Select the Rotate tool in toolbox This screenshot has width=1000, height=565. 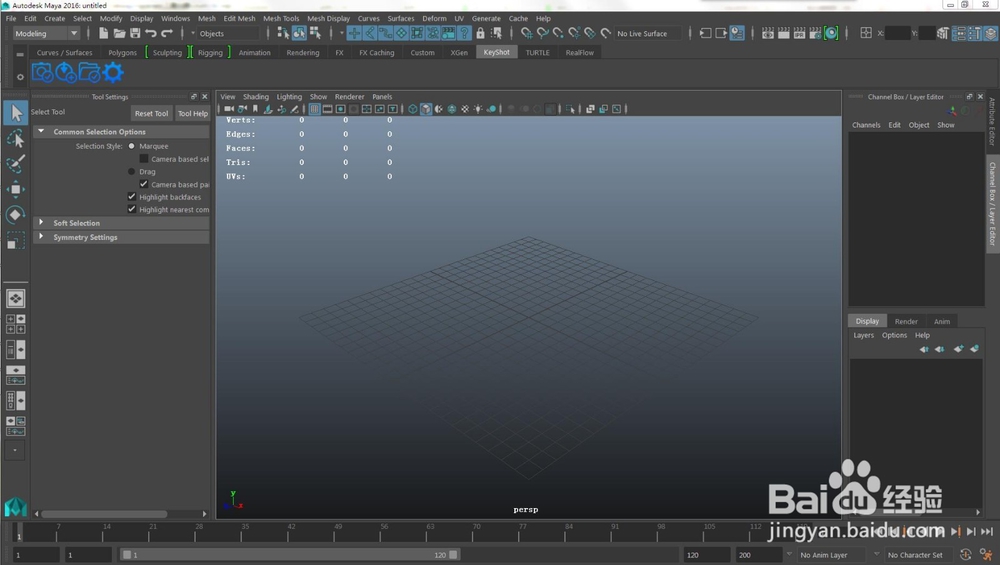15,215
